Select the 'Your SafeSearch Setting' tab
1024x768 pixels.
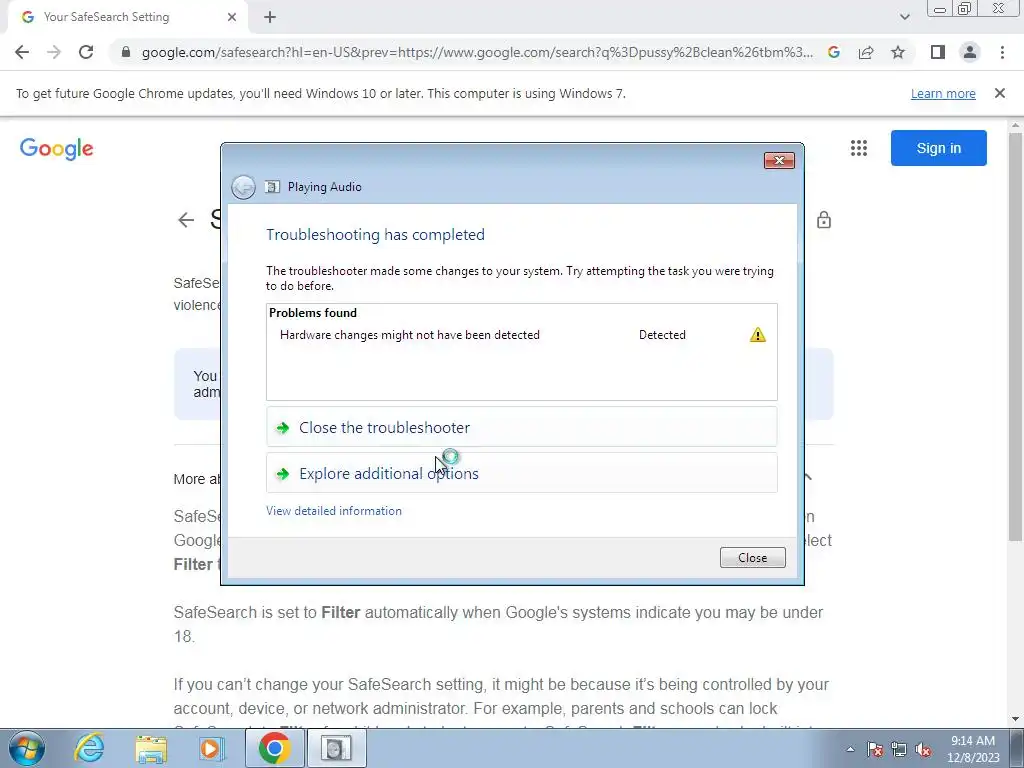[128, 17]
